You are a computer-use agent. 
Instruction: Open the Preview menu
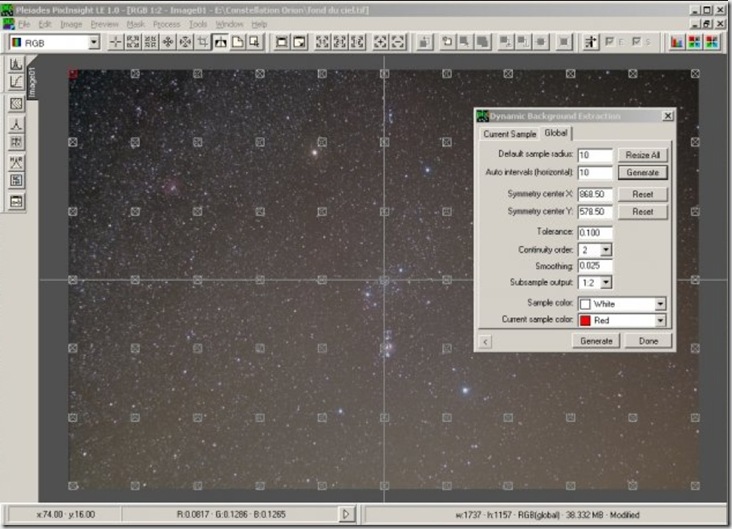coord(105,24)
